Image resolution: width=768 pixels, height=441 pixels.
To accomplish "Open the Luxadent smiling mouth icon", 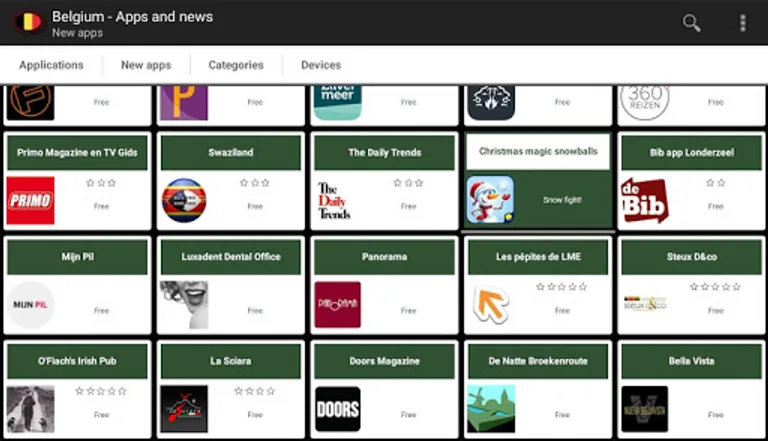I will pyautogui.click(x=184, y=305).
